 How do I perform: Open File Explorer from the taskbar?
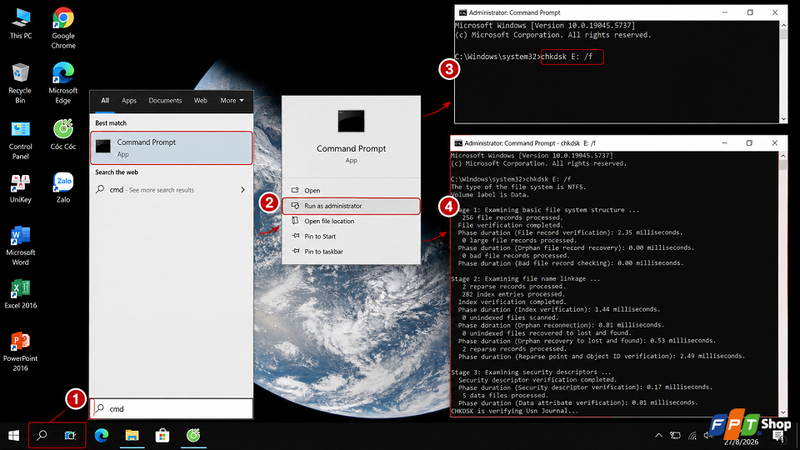click(132, 436)
